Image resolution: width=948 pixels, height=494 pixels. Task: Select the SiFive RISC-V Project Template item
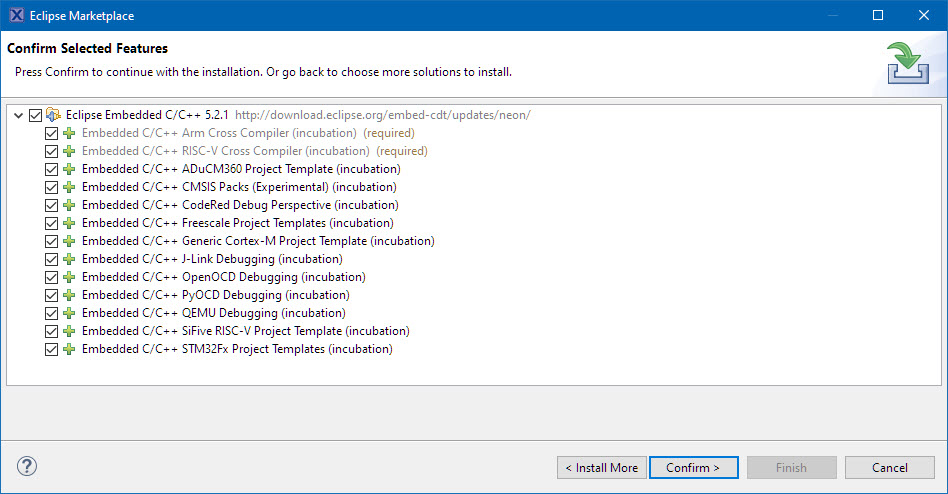[245, 331]
